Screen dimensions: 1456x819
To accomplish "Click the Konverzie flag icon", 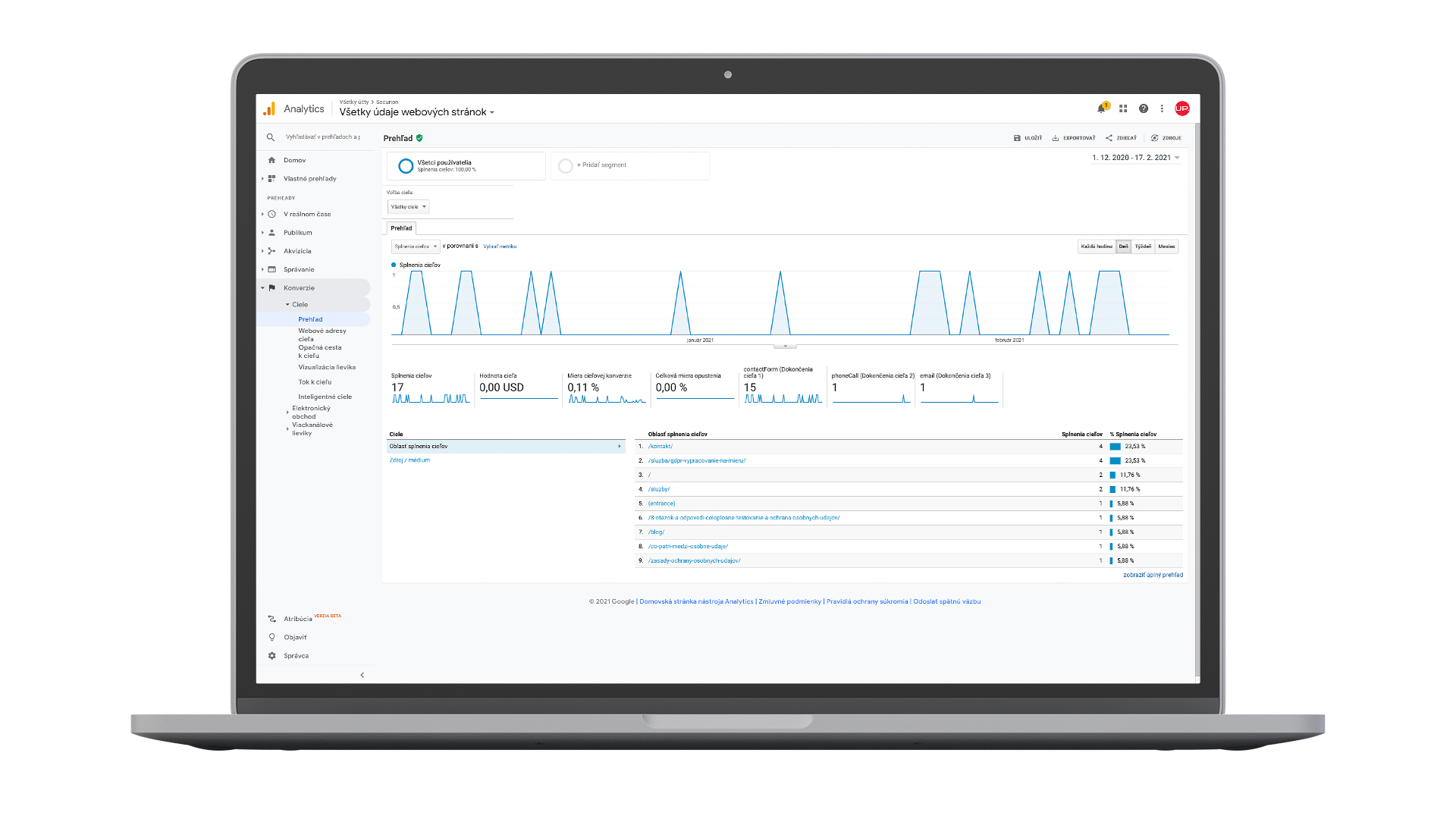I will (x=271, y=288).
